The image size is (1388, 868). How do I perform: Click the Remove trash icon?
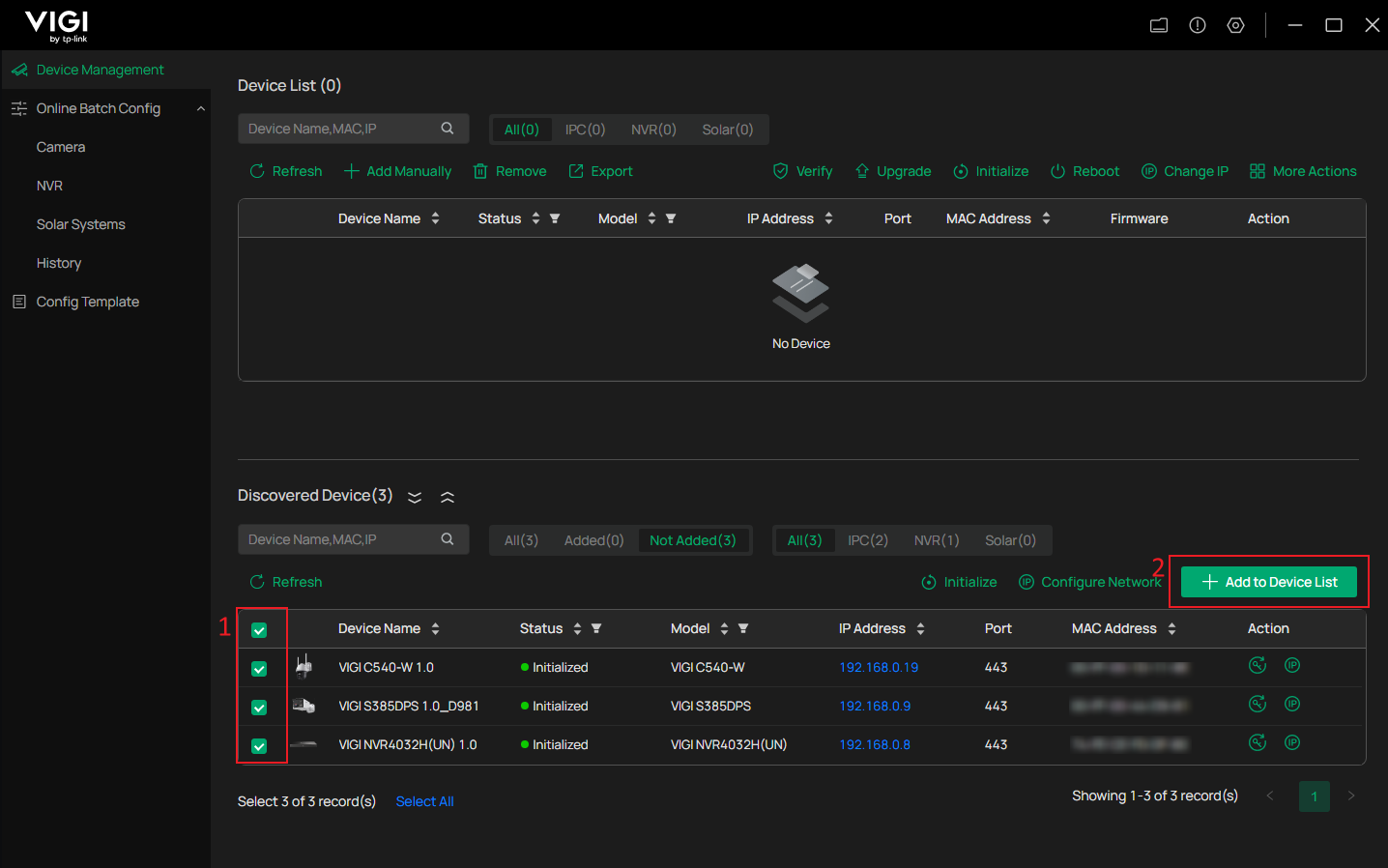pyautogui.click(x=480, y=171)
